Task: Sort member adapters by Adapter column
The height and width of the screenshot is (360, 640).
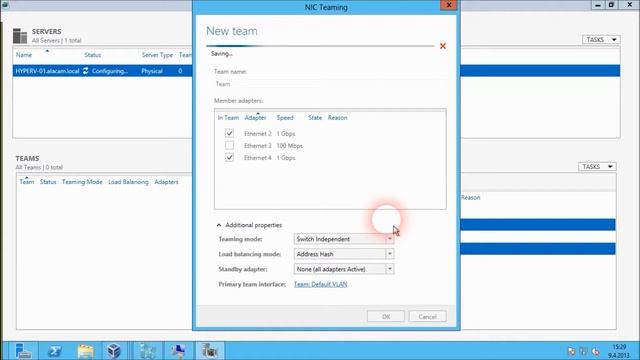Action: click(x=256, y=118)
